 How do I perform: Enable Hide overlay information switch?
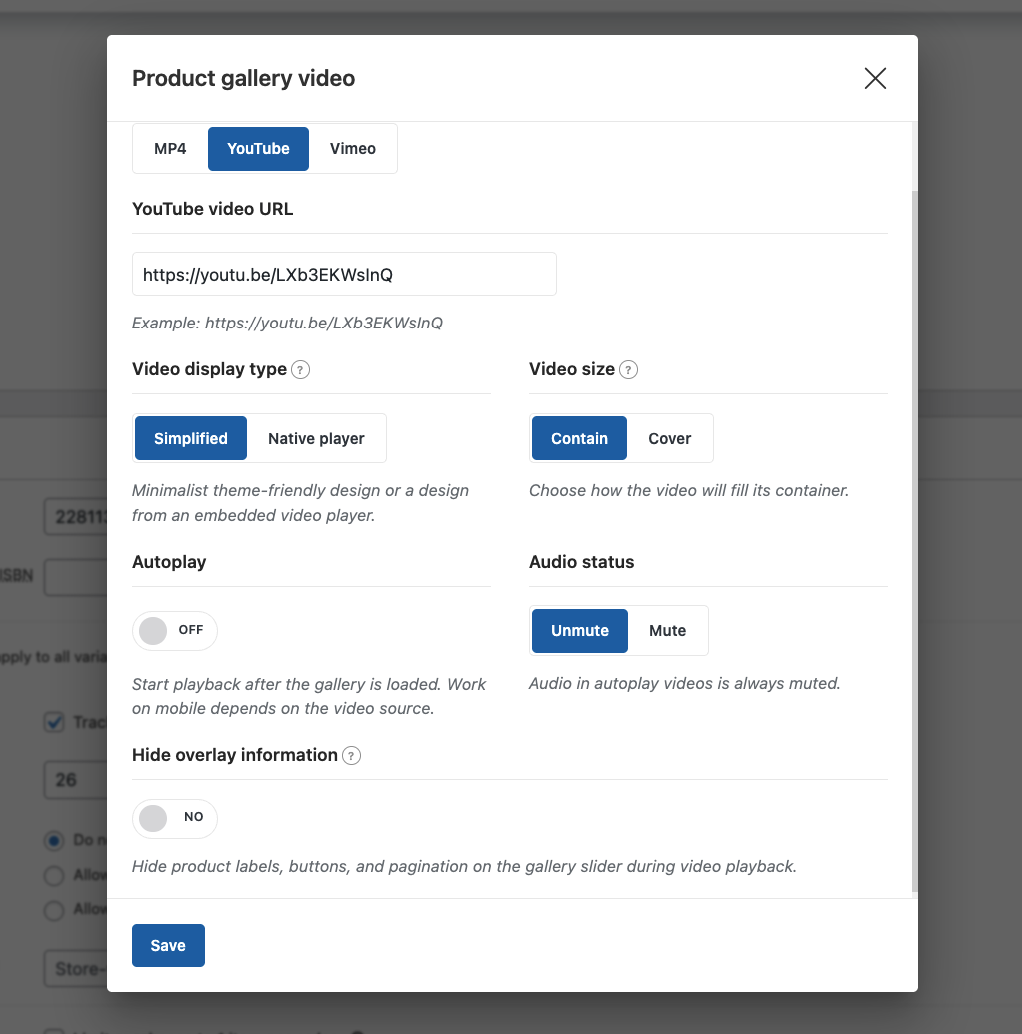(175, 819)
